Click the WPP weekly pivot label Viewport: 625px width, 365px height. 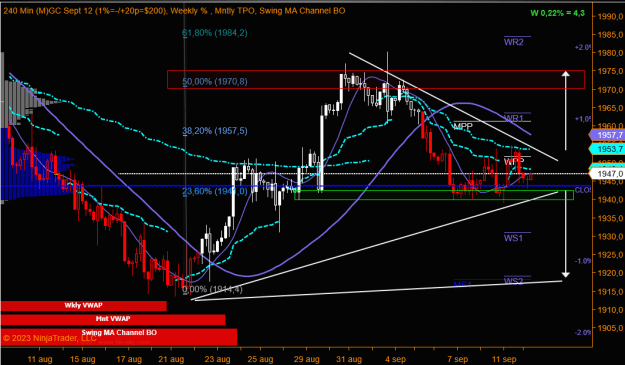[x=514, y=161]
